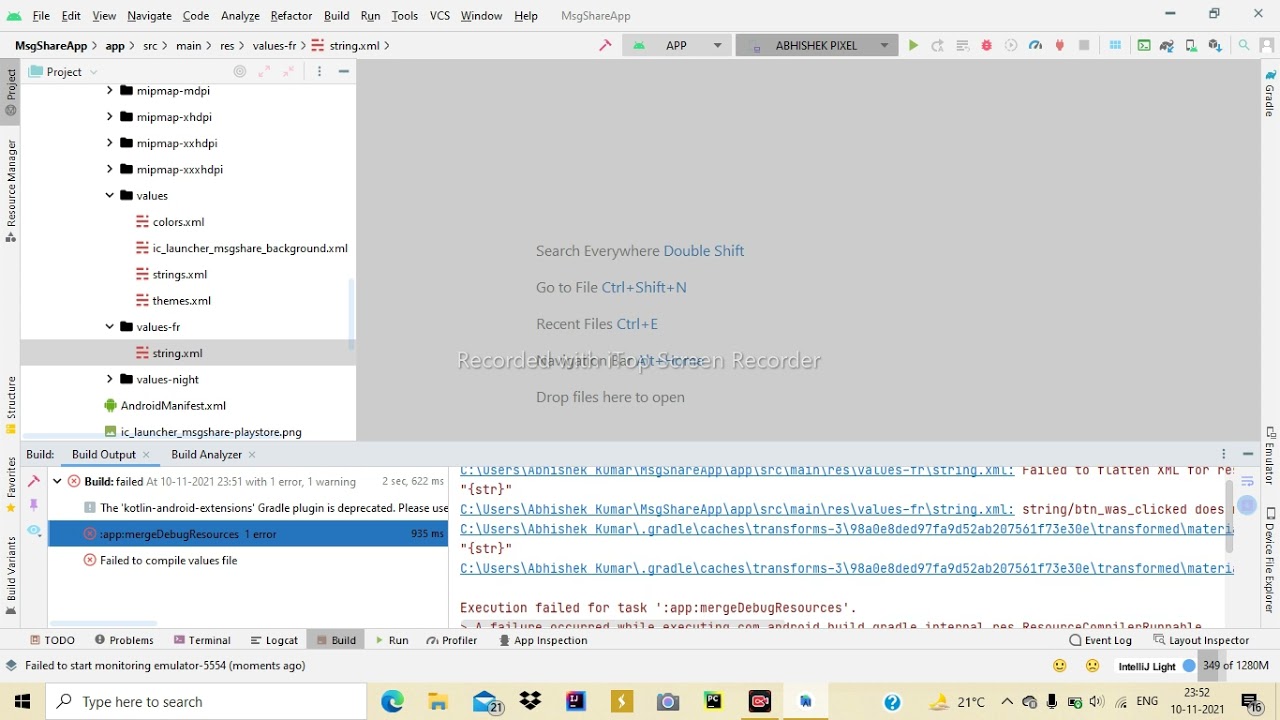Image resolution: width=1280 pixels, height=720 pixels.
Task: Click the Attach debugger to process icon
Action: [x=1060, y=45]
